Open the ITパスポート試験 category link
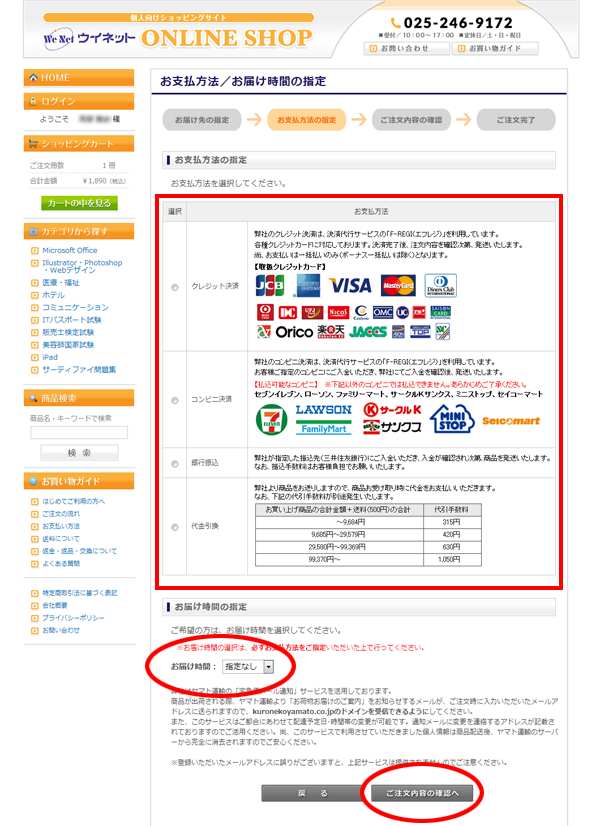This screenshot has width=600, height=826. click(x=72, y=320)
